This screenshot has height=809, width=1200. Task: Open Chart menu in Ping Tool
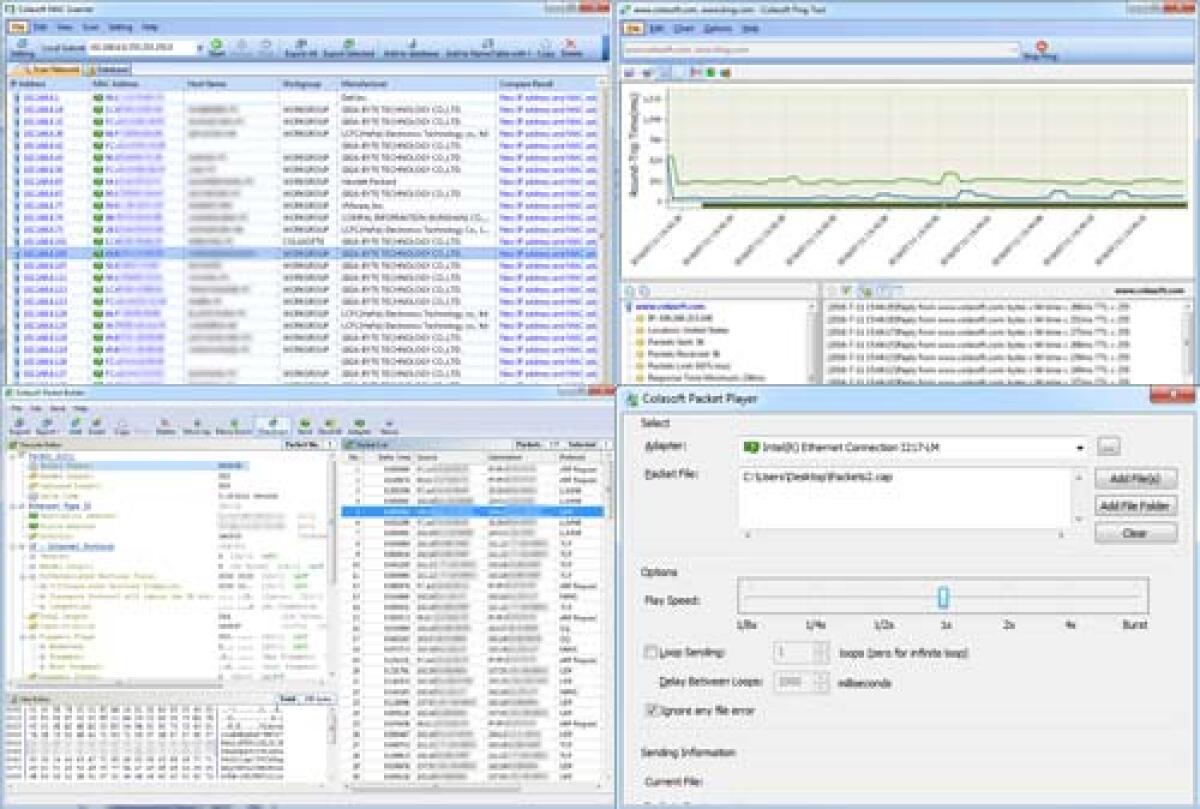684,28
